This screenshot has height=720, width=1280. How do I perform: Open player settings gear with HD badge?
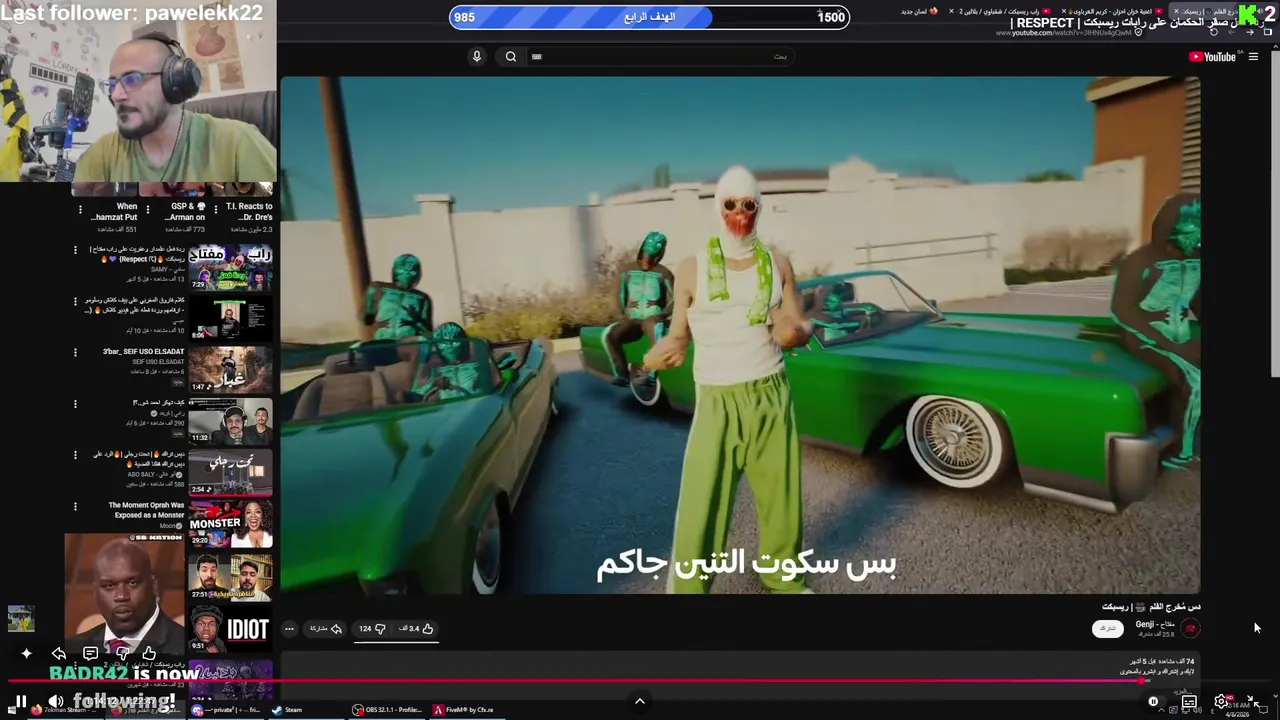tap(1222, 702)
